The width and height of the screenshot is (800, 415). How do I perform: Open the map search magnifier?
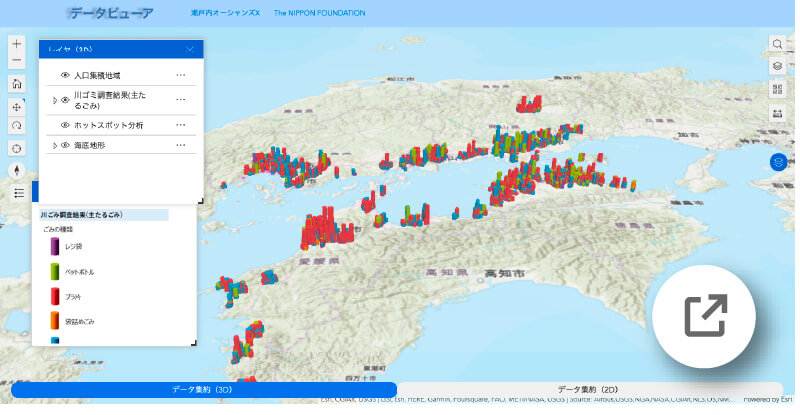click(777, 45)
